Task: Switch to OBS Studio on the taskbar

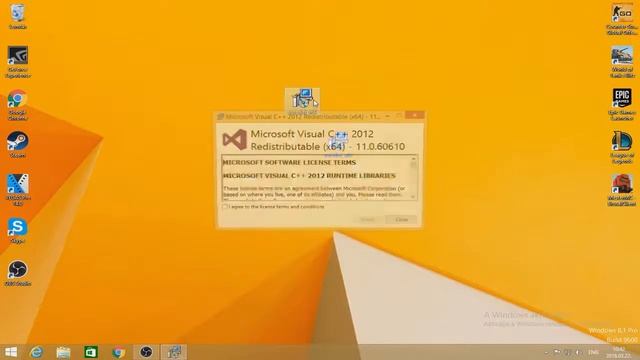Action: coord(146,352)
